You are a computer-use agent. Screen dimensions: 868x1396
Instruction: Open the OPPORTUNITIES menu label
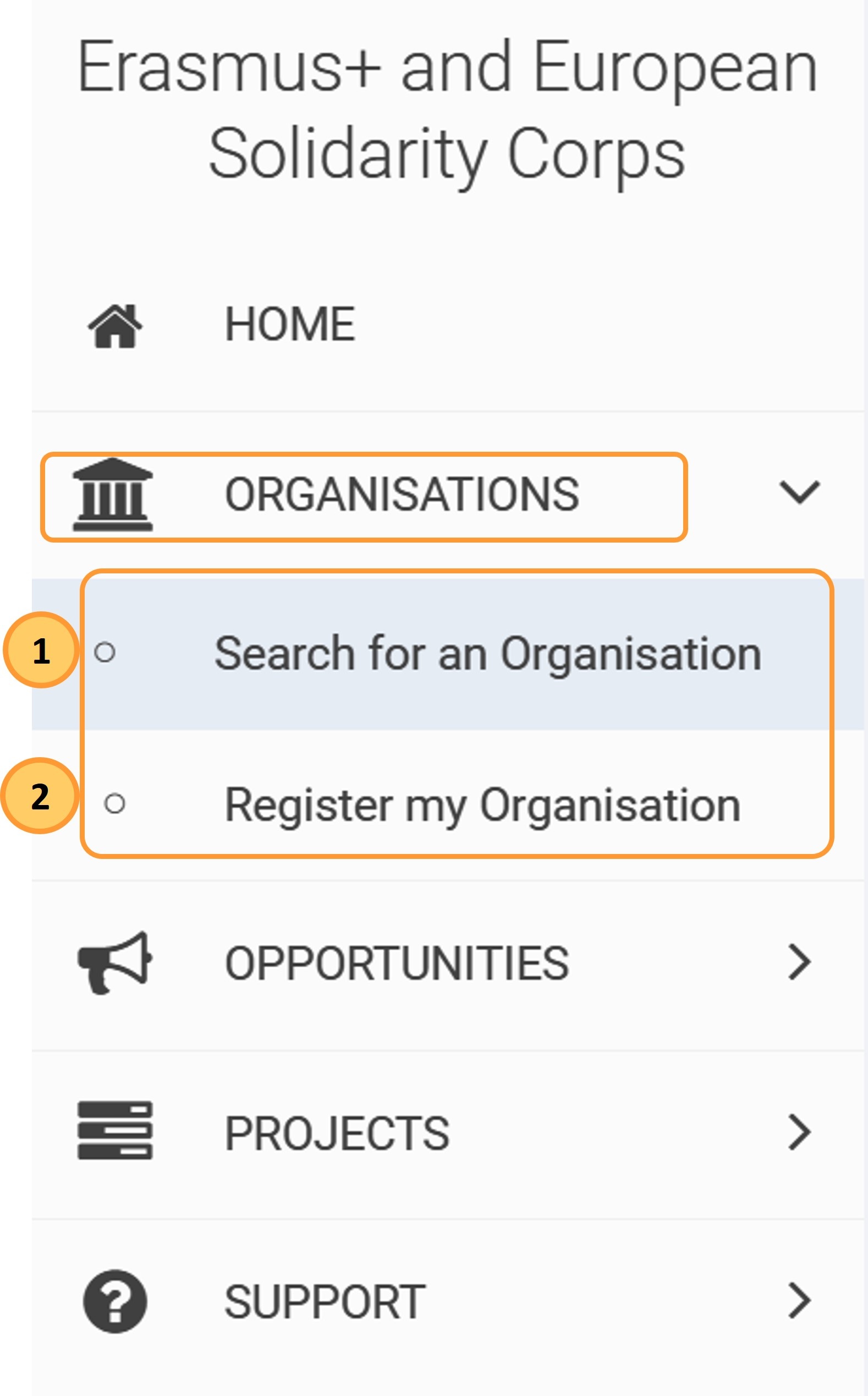pos(397,963)
